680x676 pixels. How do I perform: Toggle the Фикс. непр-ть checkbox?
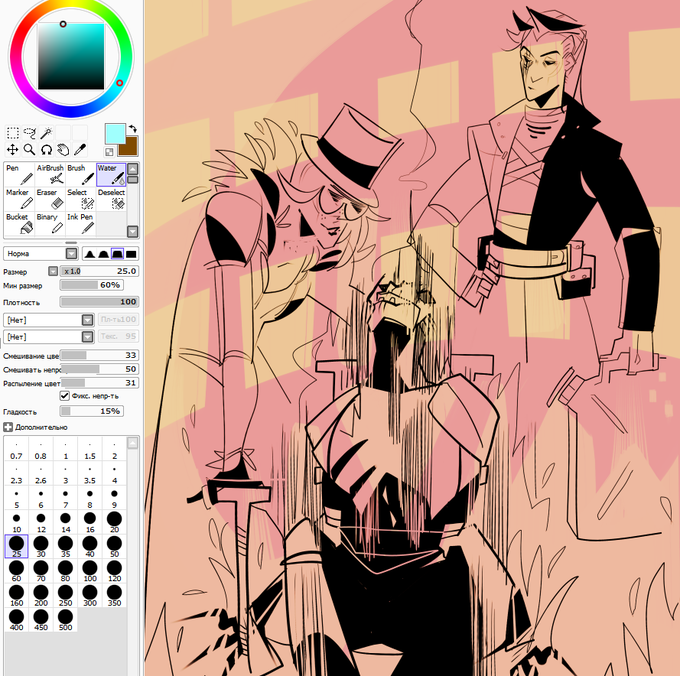point(65,395)
